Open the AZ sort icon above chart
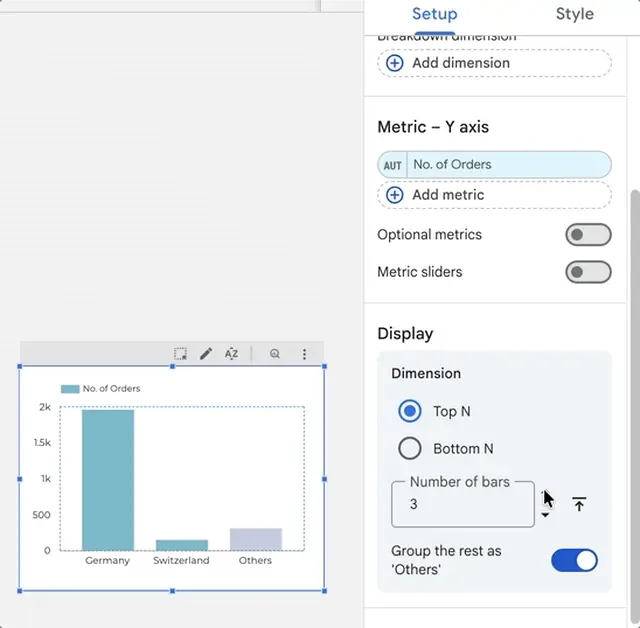640x628 pixels. pos(231,354)
